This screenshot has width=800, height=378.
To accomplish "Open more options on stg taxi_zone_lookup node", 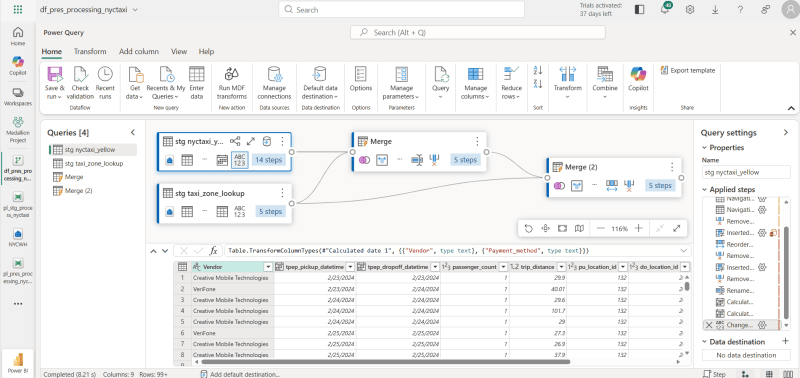I will click(282, 193).
